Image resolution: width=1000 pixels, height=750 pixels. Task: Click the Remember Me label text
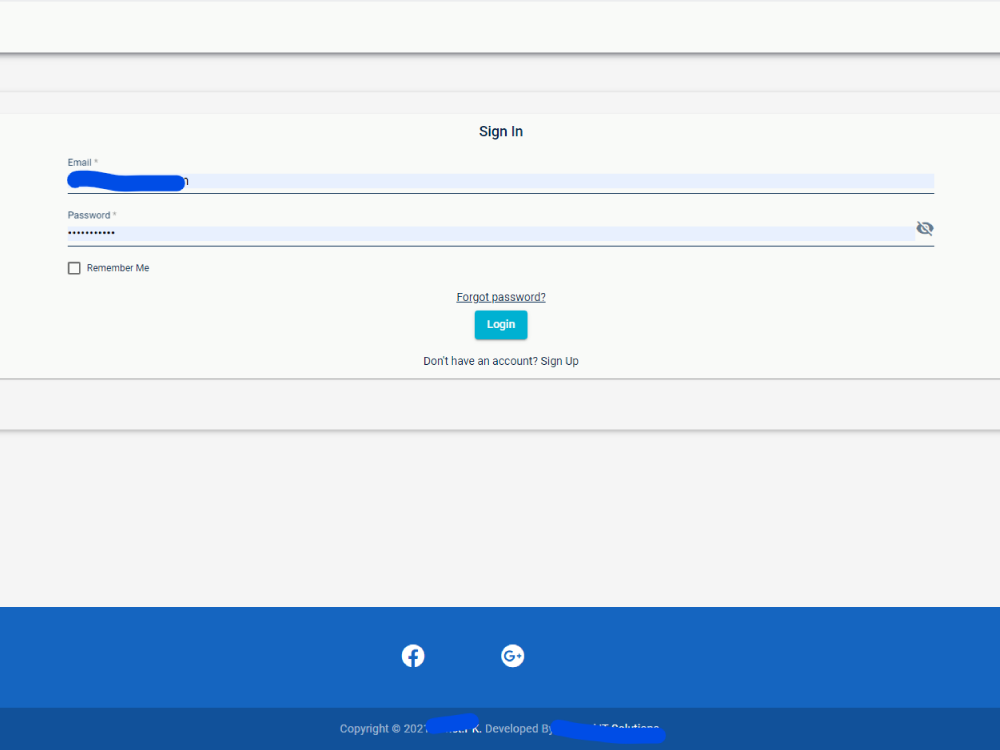(118, 268)
